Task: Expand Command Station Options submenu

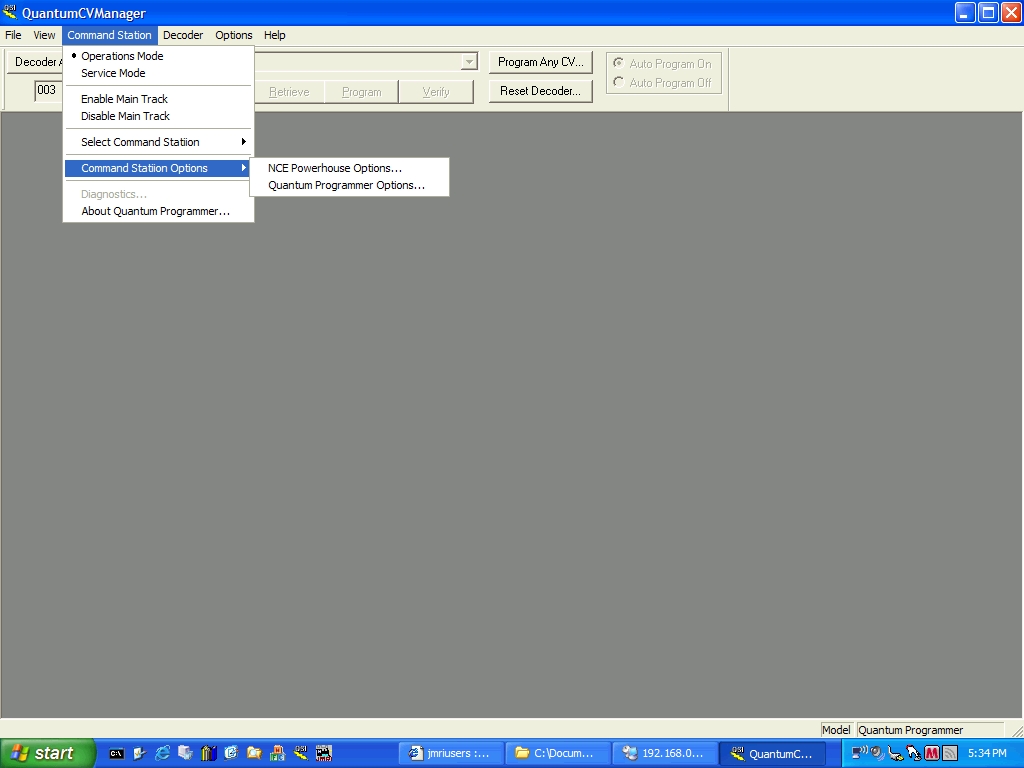Action: pyautogui.click(x=158, y=168)
